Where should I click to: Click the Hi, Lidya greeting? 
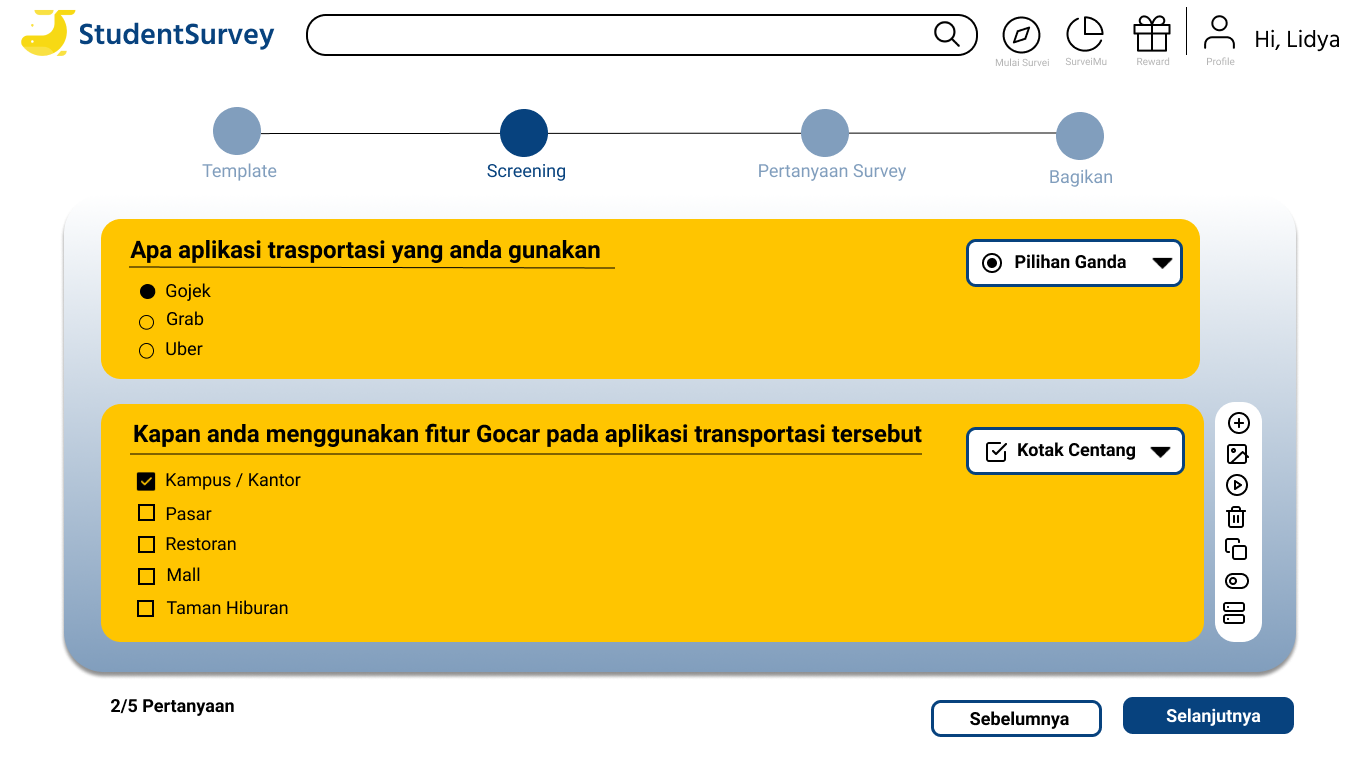pyautogui.click(x=1297, y=39)
